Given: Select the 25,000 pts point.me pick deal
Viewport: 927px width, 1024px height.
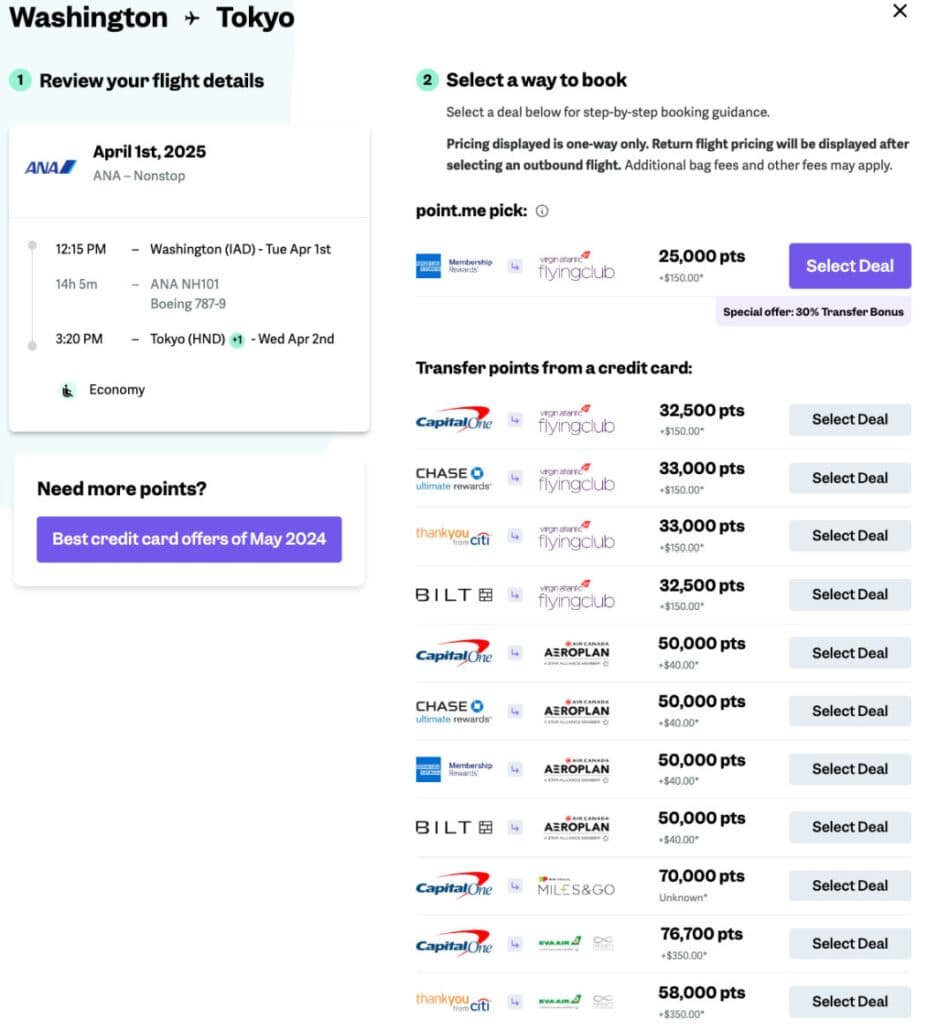Looking at the screenshot, I should click(849, 266).
